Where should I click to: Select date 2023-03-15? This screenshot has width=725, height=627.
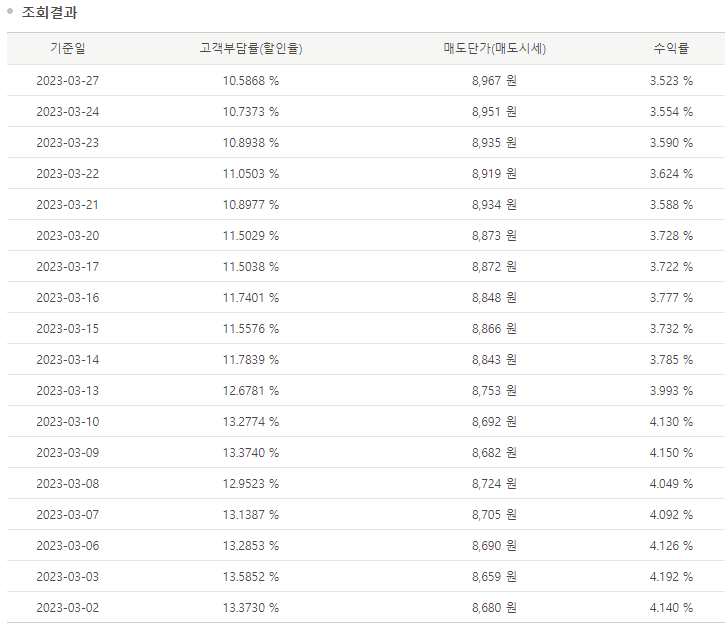click(68, 328)
